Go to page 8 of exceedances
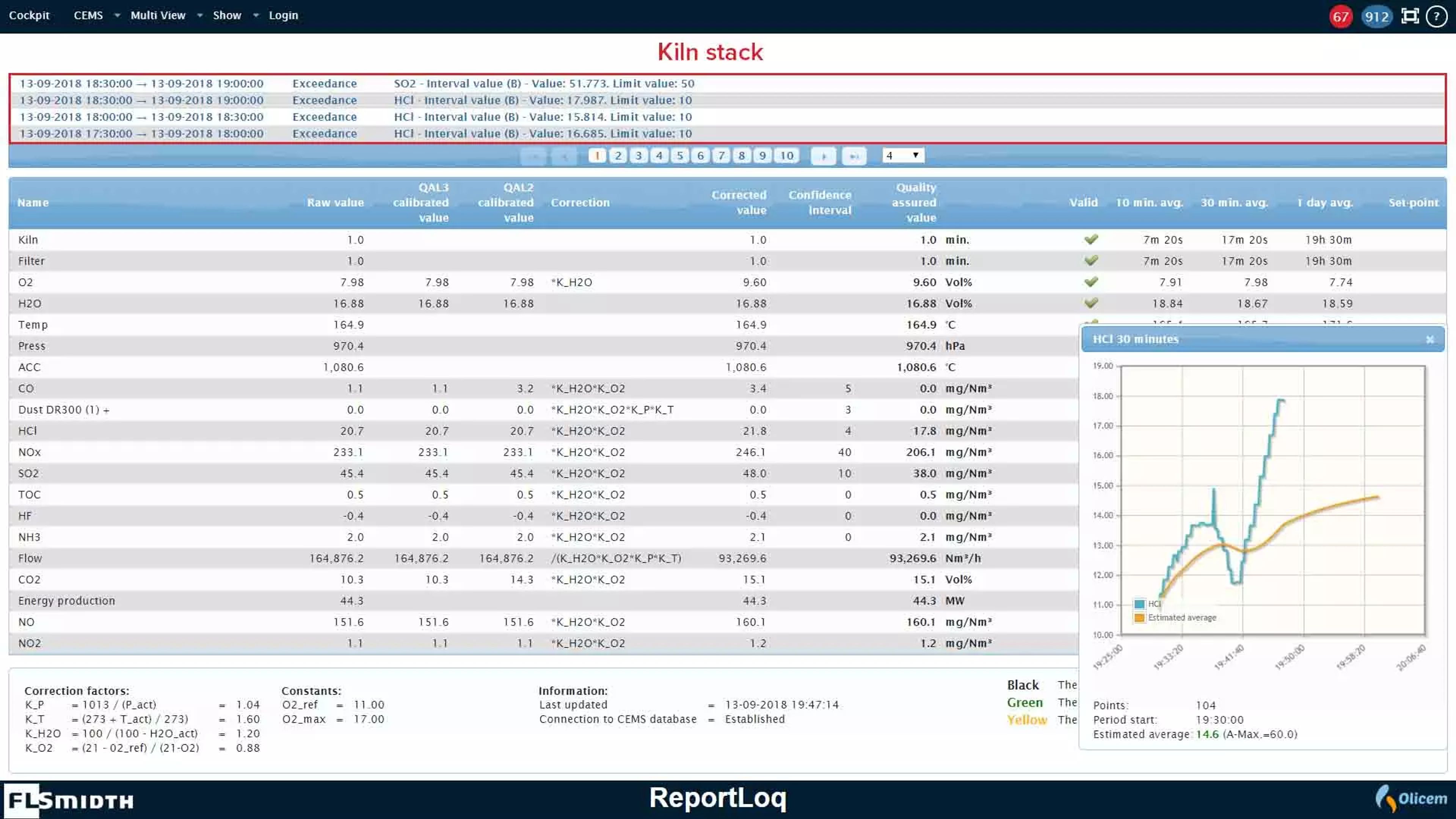The width and height of the screenshot is (1456, 819). tap(742, 155)
